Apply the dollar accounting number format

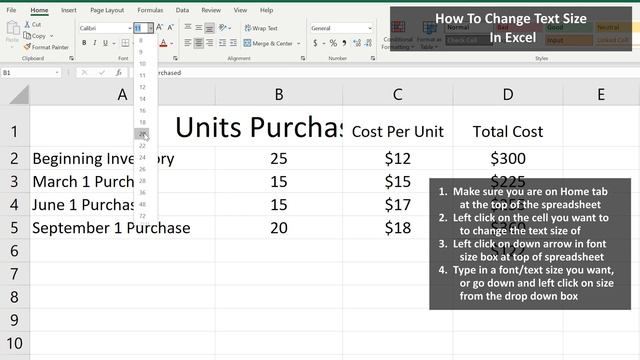pos(315,43)
